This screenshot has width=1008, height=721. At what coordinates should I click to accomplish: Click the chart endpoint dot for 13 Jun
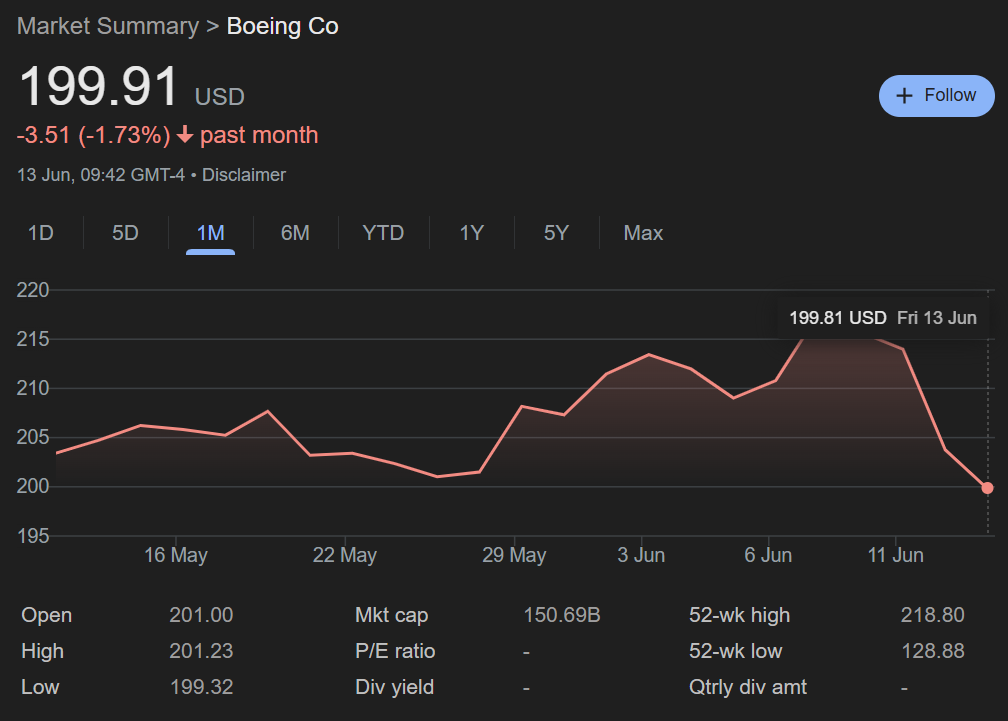(987, 488)
